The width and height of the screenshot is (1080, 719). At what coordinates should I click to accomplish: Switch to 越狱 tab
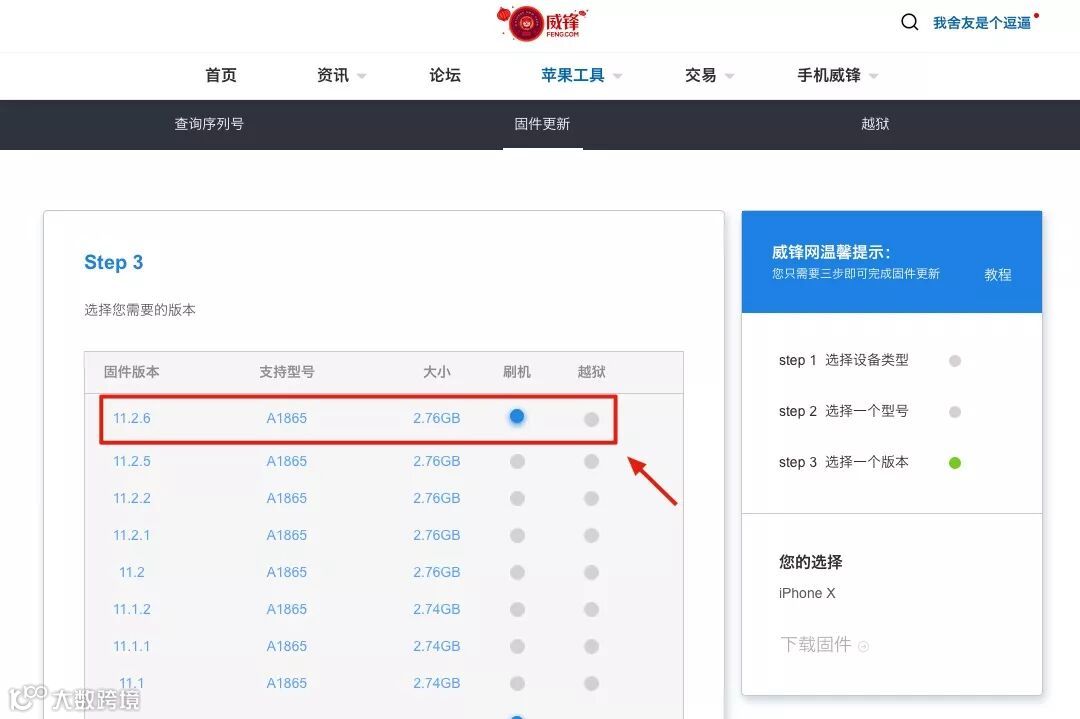pos(875,124)
